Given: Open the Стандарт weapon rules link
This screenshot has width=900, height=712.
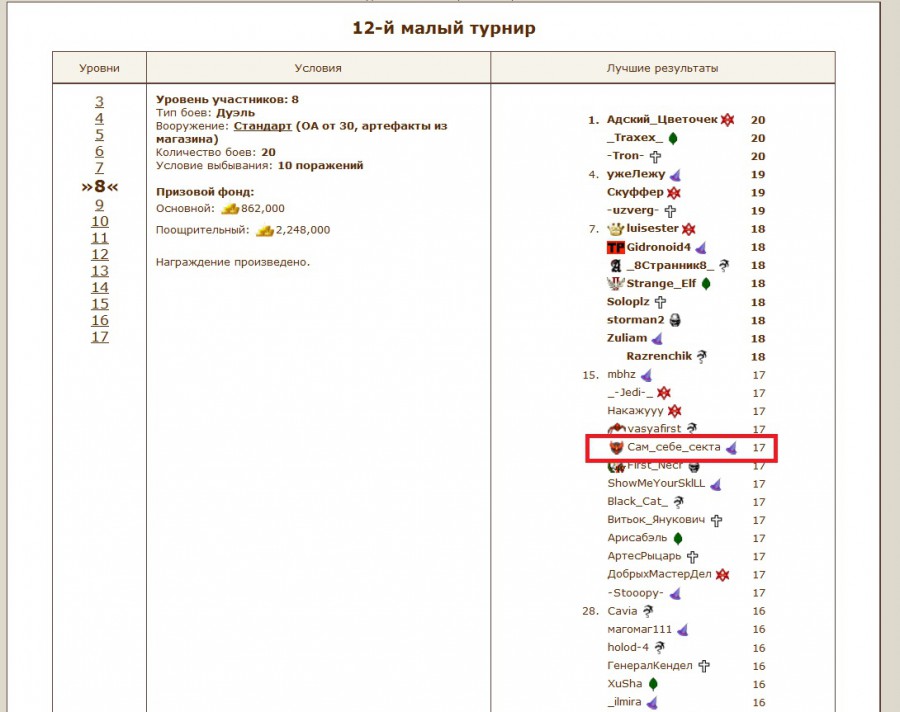Looking at the screenshot, I should tap(262, 127).
